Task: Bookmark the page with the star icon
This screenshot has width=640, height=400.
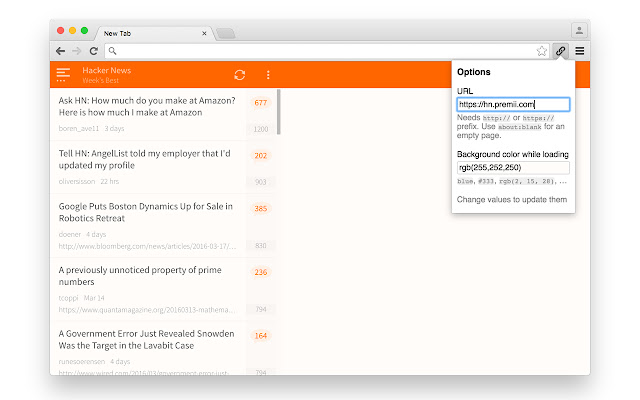Action: [x=542, y=51]
